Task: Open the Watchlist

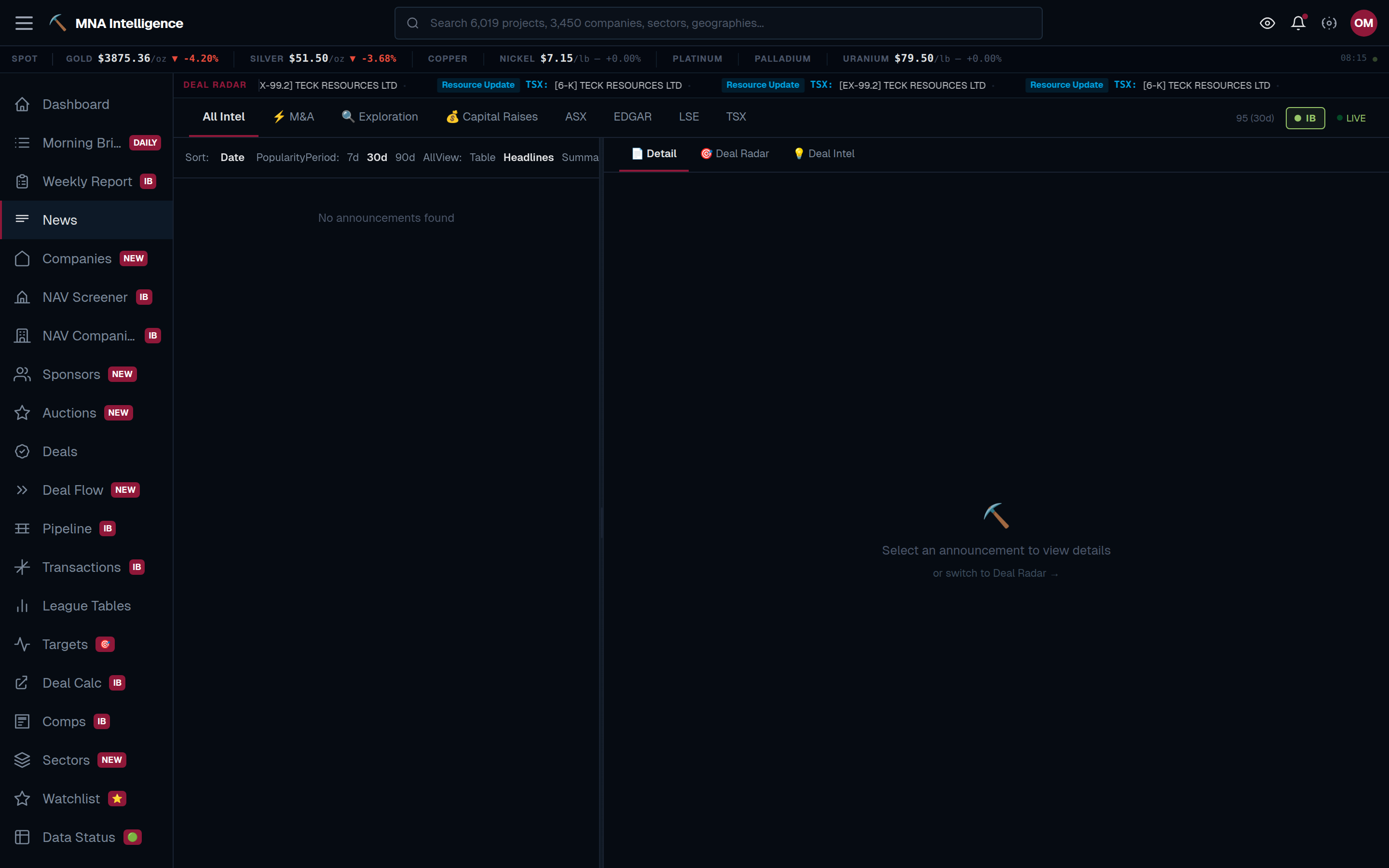Action: coord(87,799)
